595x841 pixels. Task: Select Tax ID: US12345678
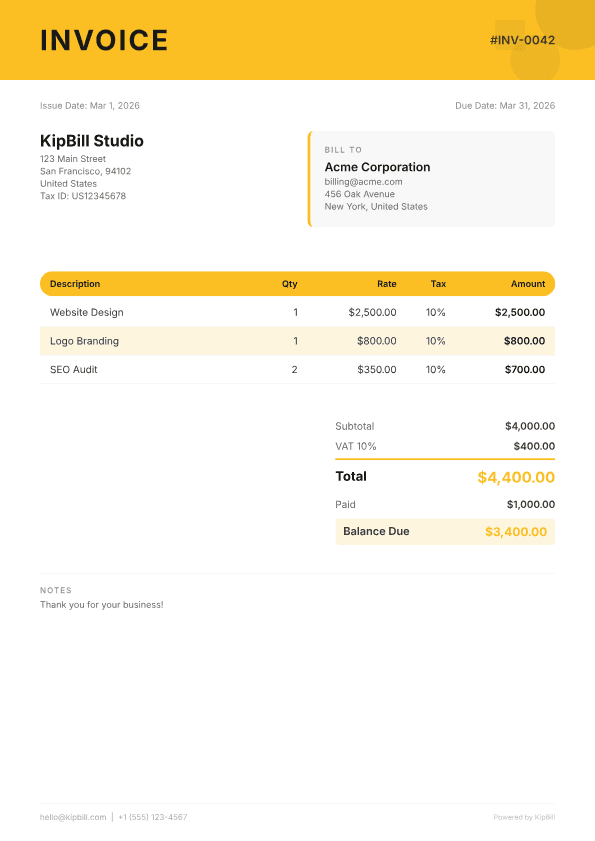point(83,196)
